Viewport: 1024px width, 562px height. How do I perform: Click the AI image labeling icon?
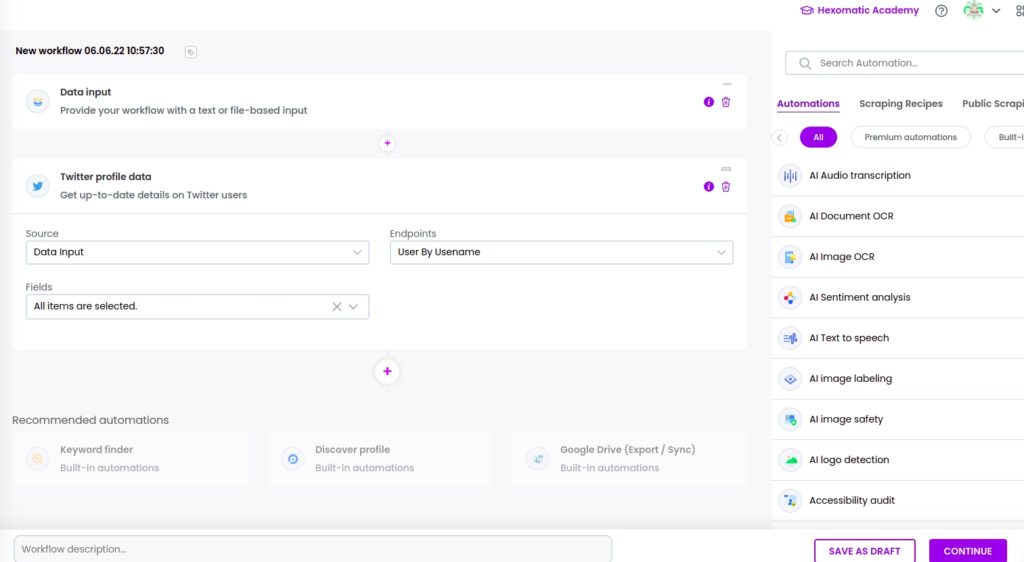point(790,379)
